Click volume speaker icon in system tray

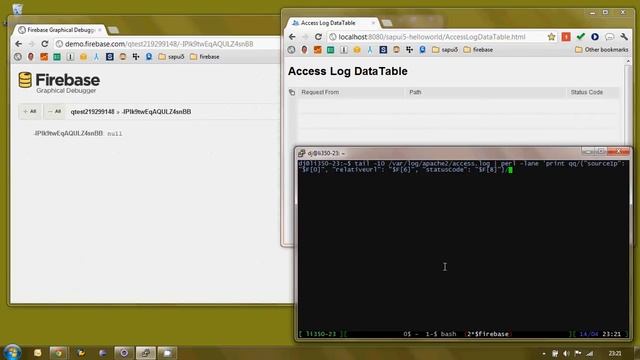566,353
